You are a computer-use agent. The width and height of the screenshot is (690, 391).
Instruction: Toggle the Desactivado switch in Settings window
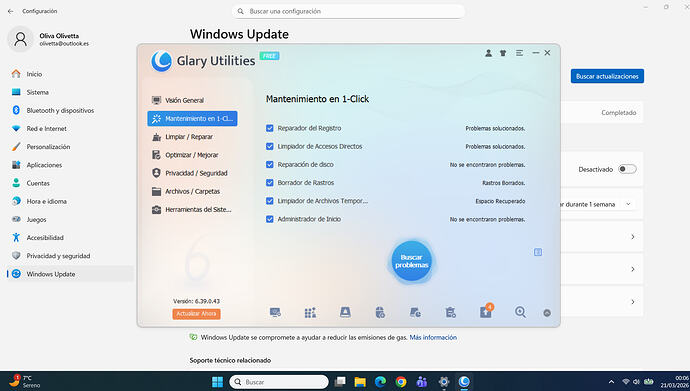pyautogui.click(x=627, y=169)
